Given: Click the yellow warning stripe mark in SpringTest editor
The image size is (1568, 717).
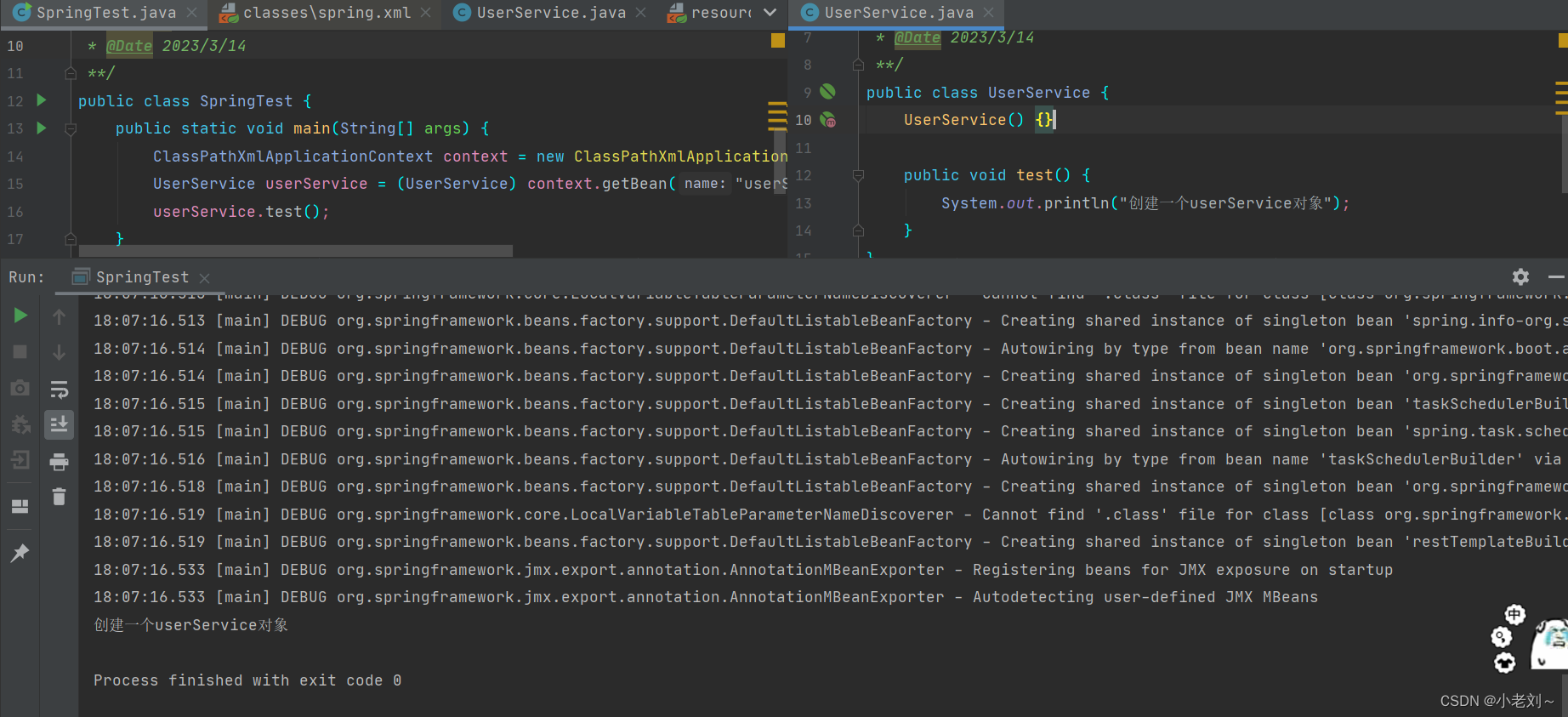Looking at the screenshot, I should (x=777, y=115).
